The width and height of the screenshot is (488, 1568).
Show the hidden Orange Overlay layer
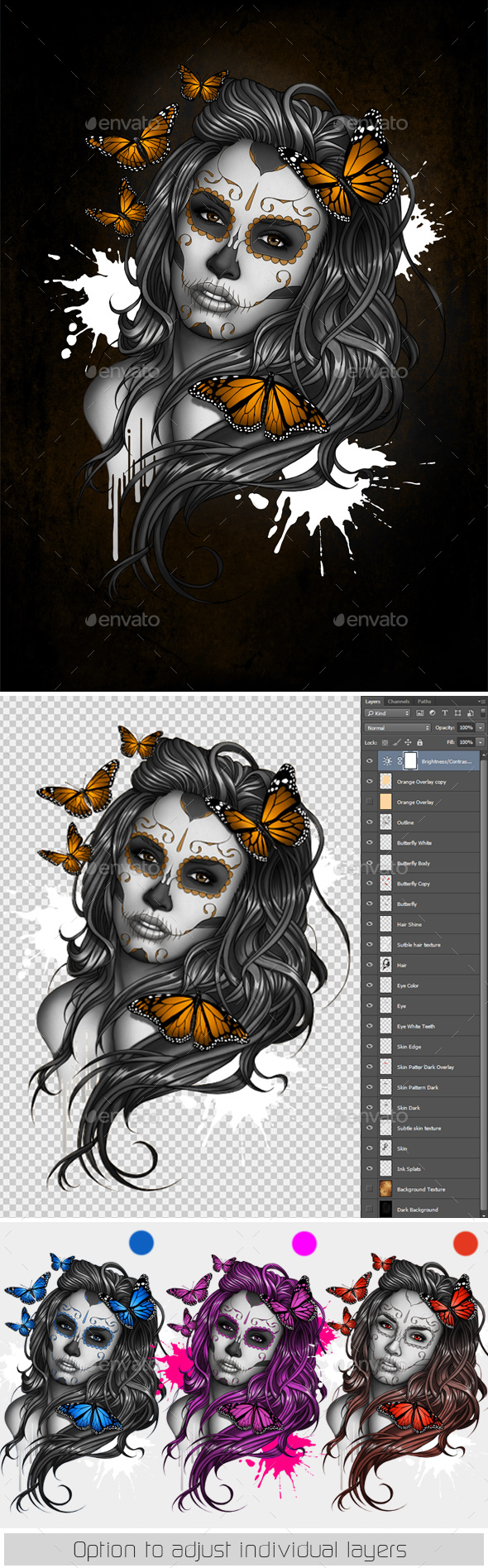tap(370, 802)
